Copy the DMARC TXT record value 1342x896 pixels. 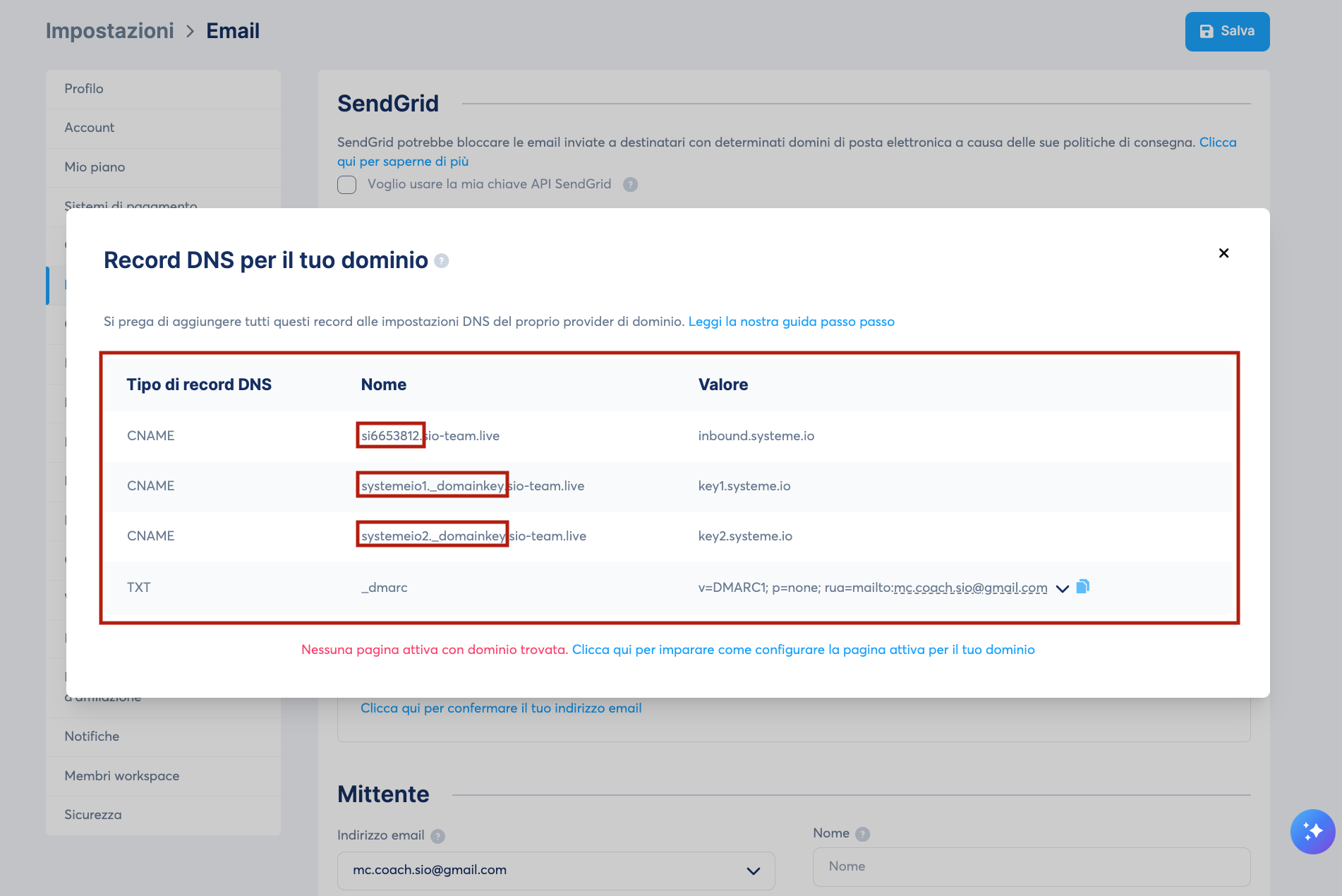(1083, 586)
